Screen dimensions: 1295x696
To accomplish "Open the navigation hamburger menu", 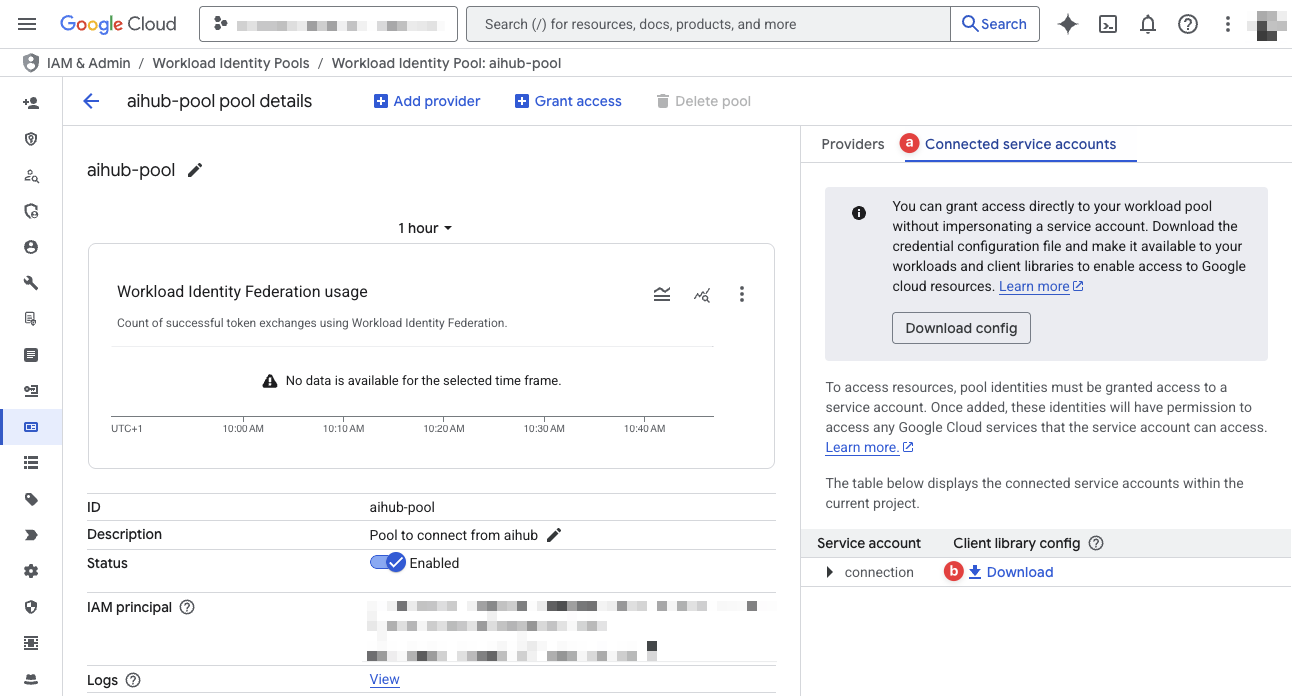I will [x=27, y=23].
